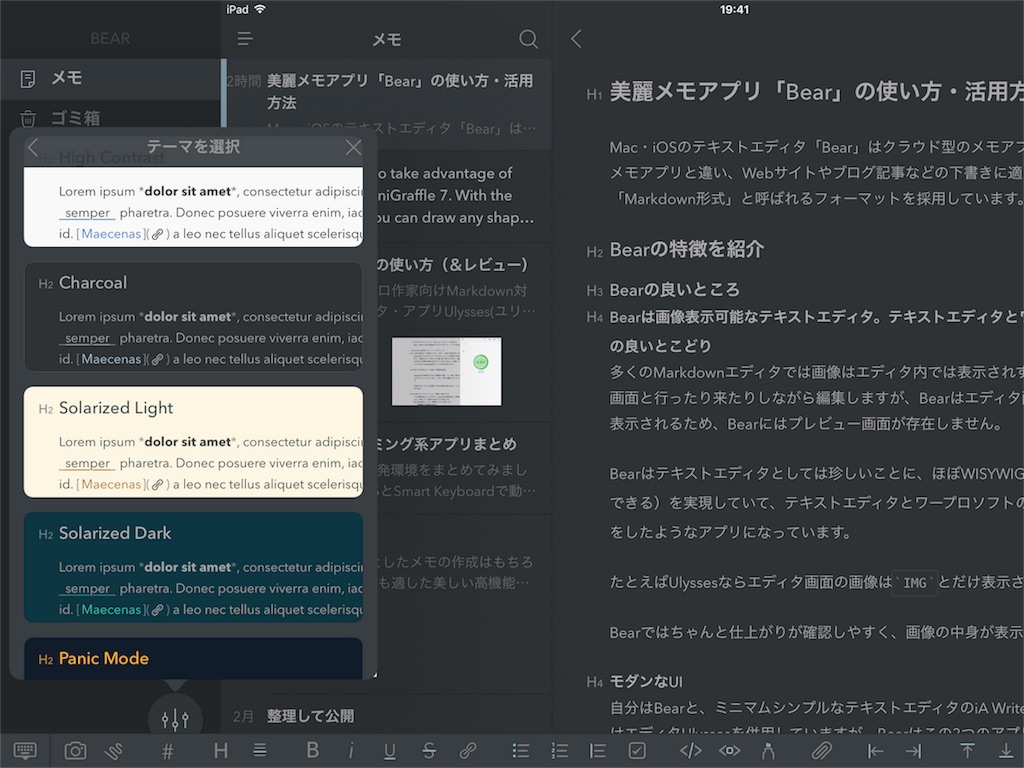Move the line down

(1006, 751)
